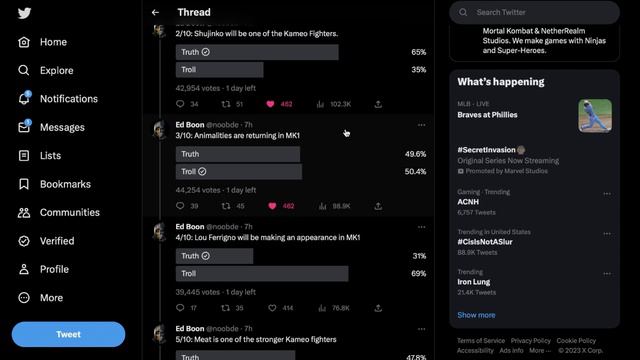The image size is (640, 360).
Task: Open more options on Animalities 3/10 tweet
Action: coord(422,125)
